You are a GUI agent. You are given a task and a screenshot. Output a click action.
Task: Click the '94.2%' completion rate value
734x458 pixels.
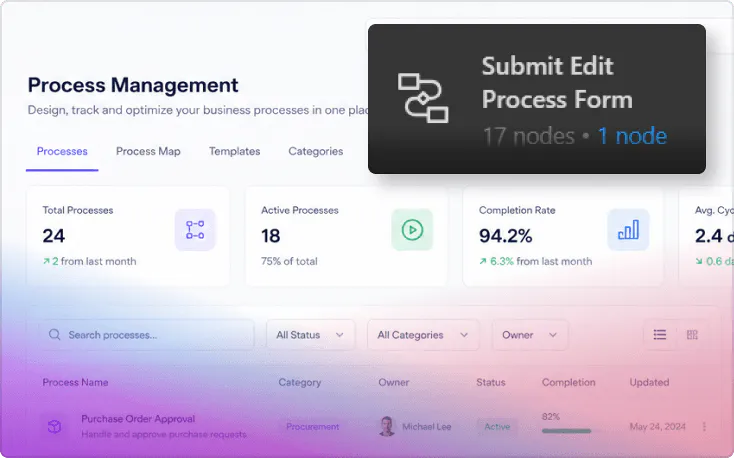point(506,236)
